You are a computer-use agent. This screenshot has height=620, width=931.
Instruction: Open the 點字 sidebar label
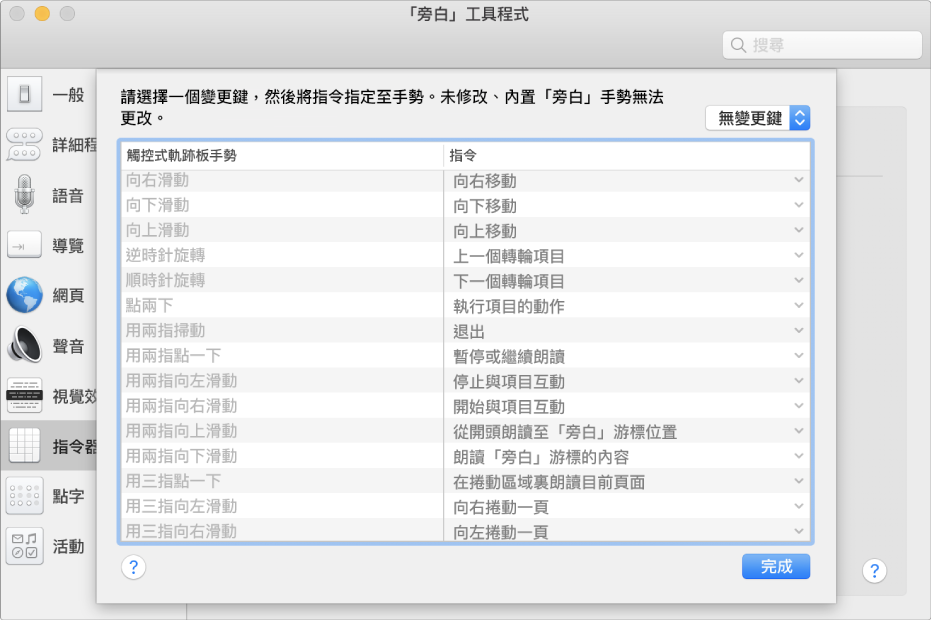(x=68, y=496)
